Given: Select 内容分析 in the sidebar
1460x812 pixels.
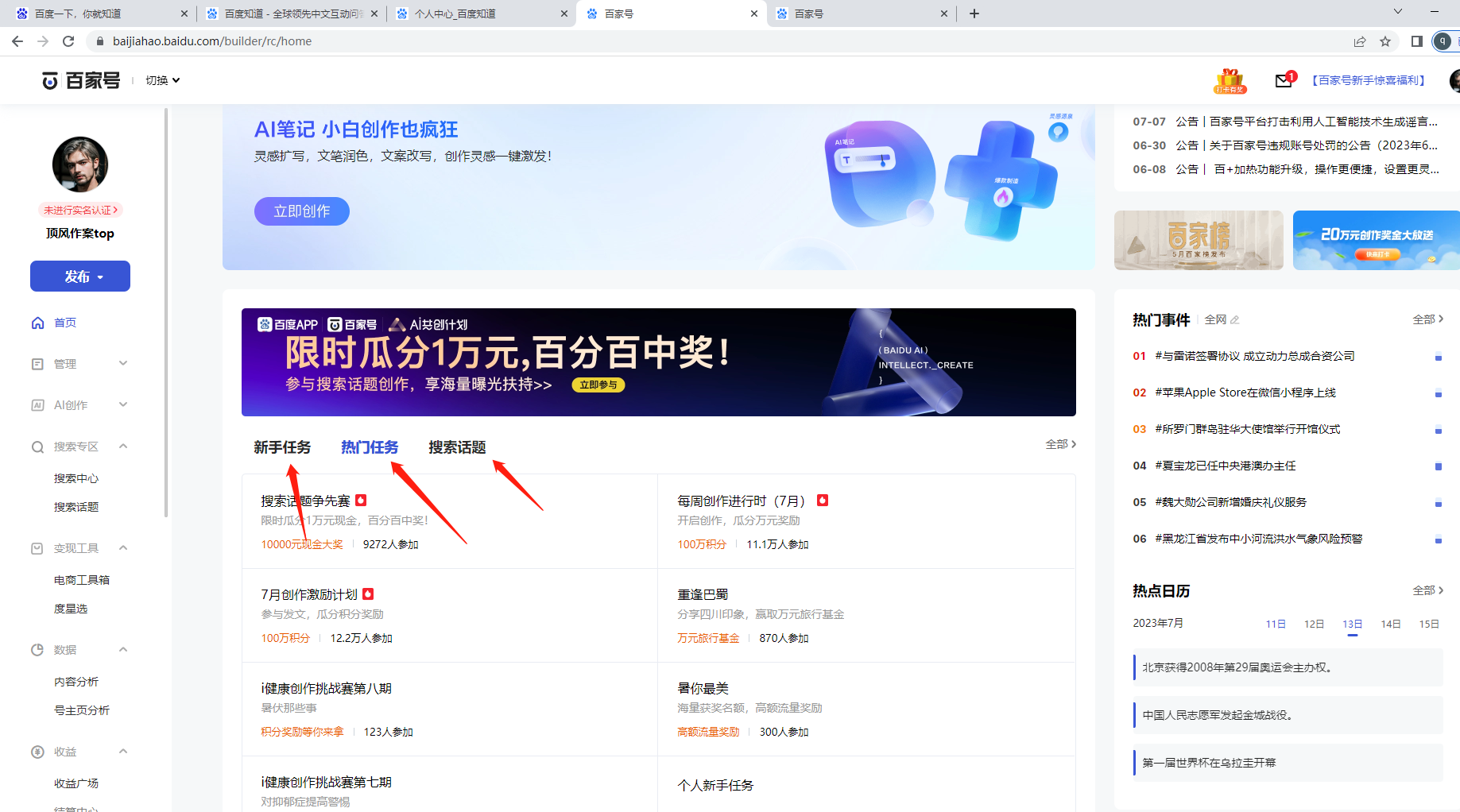Looking at the screenshot, I should 76,682.
